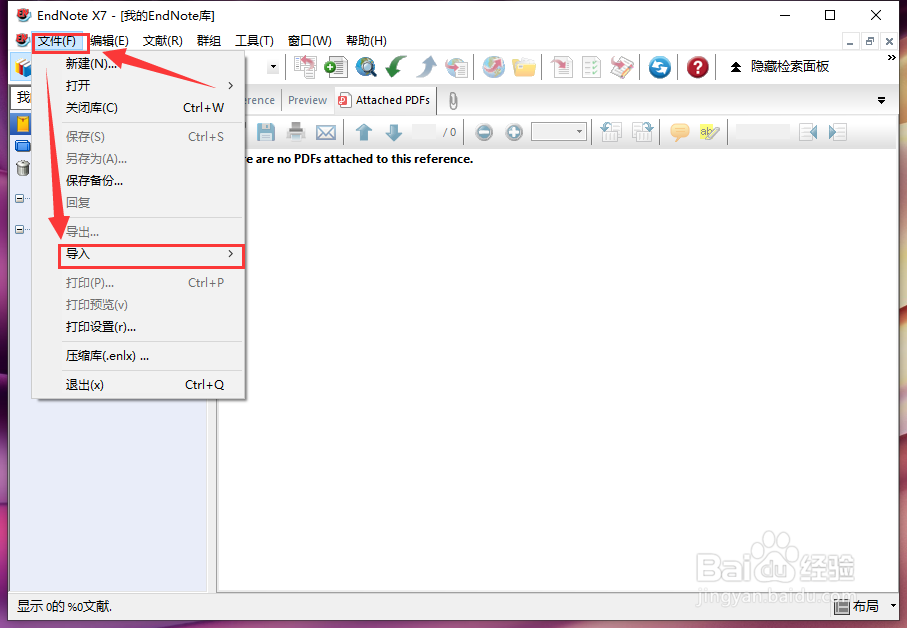Screen dimensions: 907x628
Task: Rotate PDF page counterclockwise icon
Action: point(611,132)
